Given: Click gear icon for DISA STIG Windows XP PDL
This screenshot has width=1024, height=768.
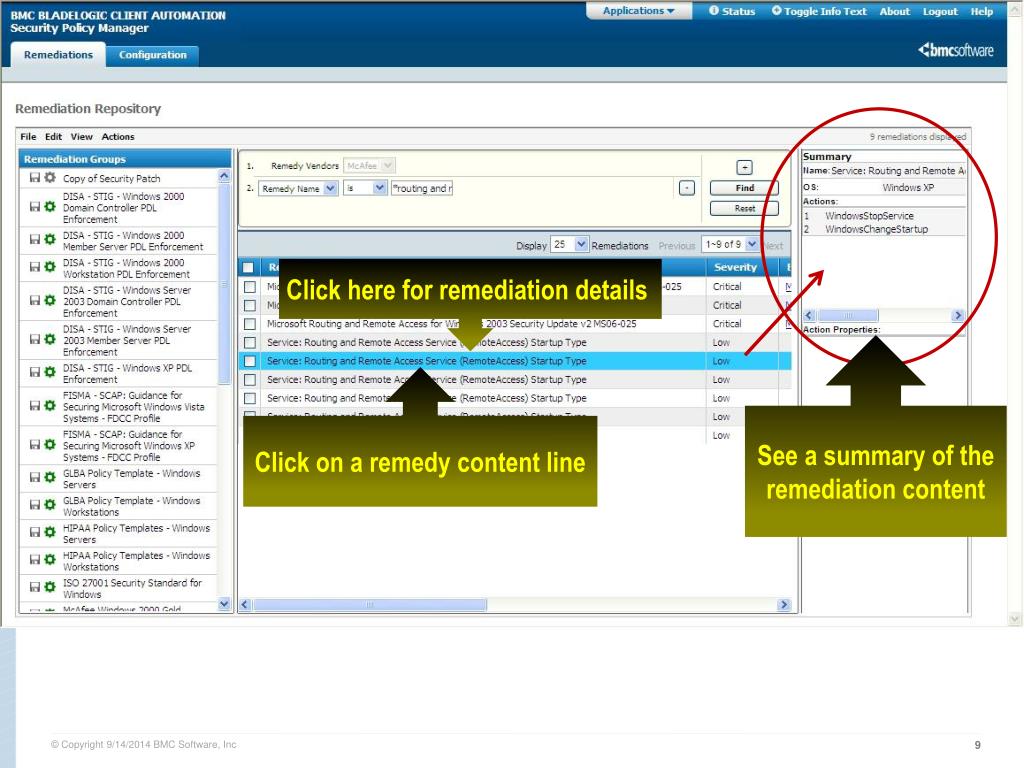Looking at the screenshot, I should 50,372.
